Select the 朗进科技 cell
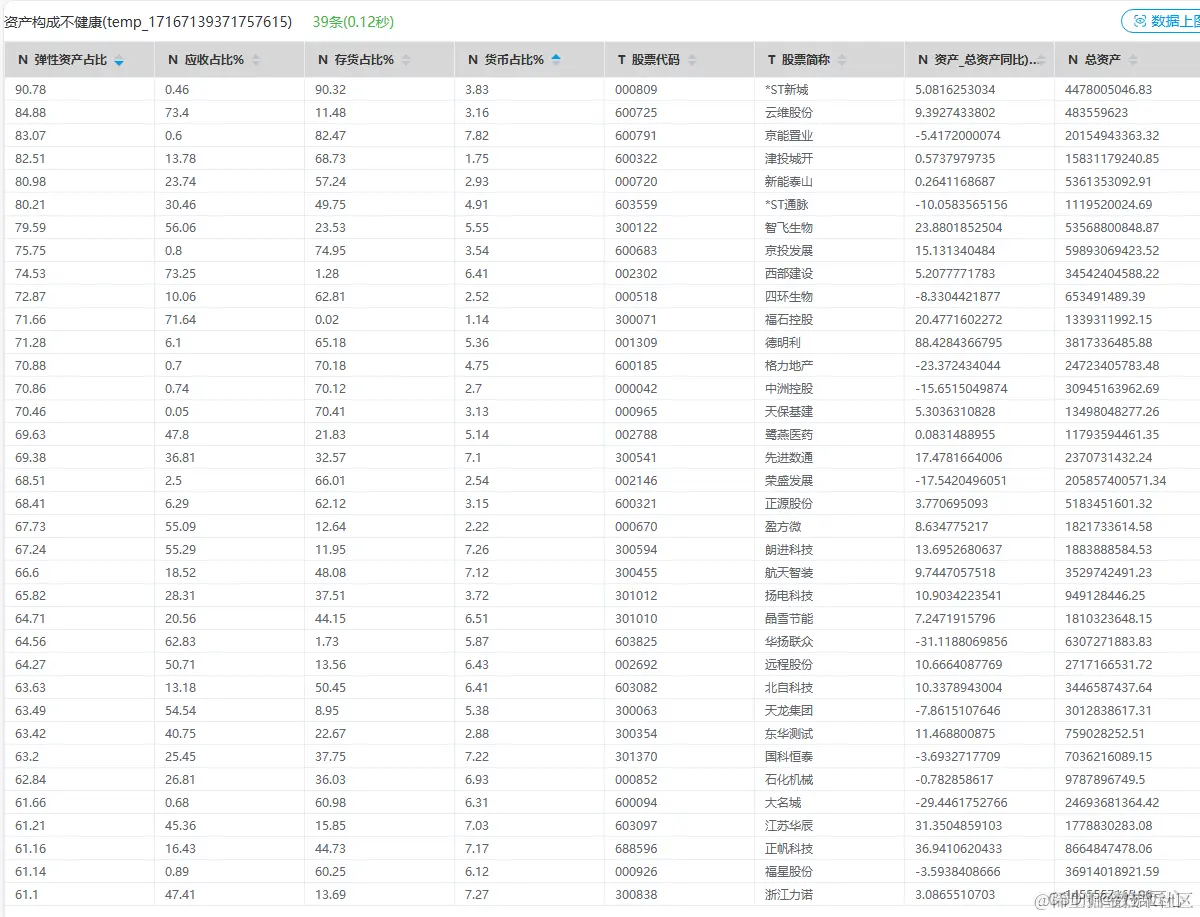This screenshot has height=917, width=1200. 789,550
